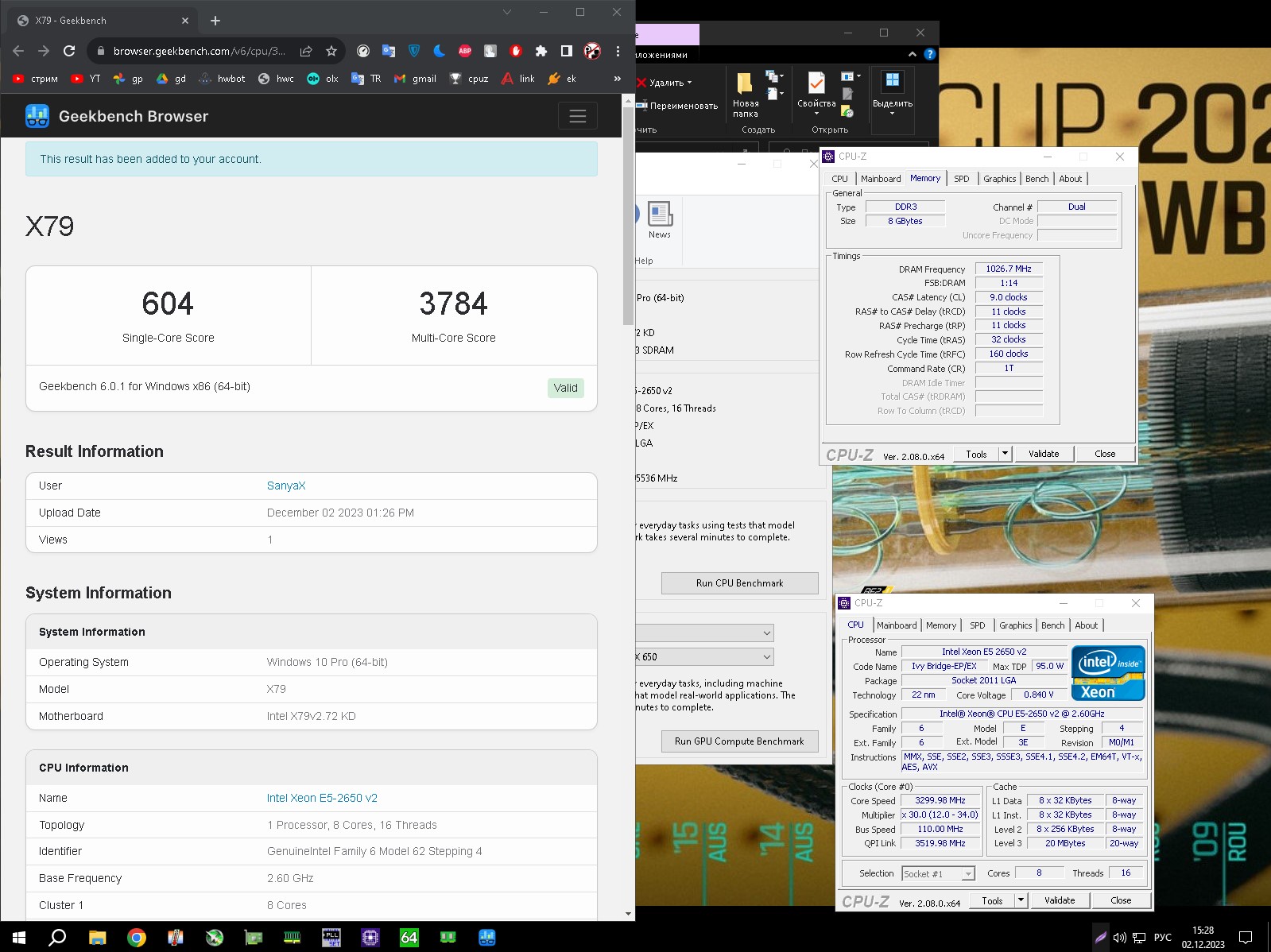Viewport: 1271px width, 952px height.
Task: Click Close button in upper CPU-Z window
Action: pyautogui.click(x=1105, y=454)
